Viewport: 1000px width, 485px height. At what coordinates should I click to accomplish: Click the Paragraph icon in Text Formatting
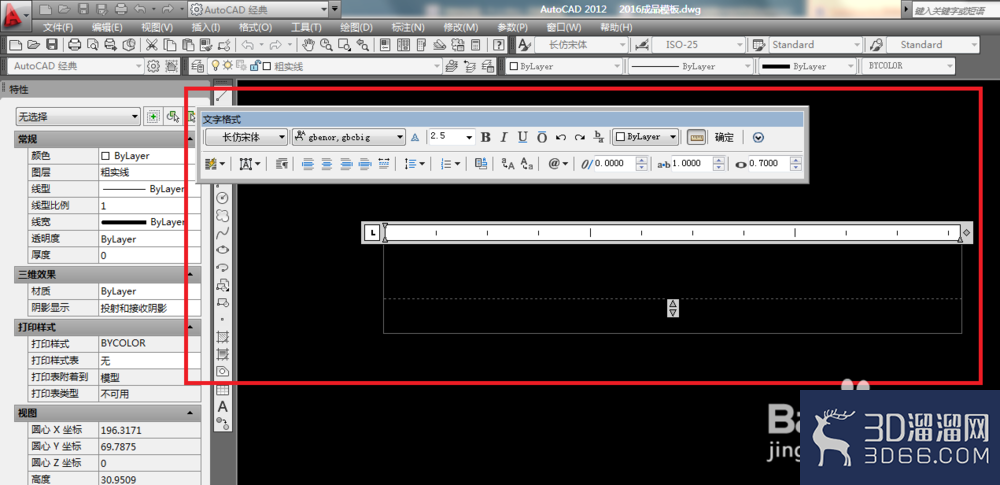point(282,164)
